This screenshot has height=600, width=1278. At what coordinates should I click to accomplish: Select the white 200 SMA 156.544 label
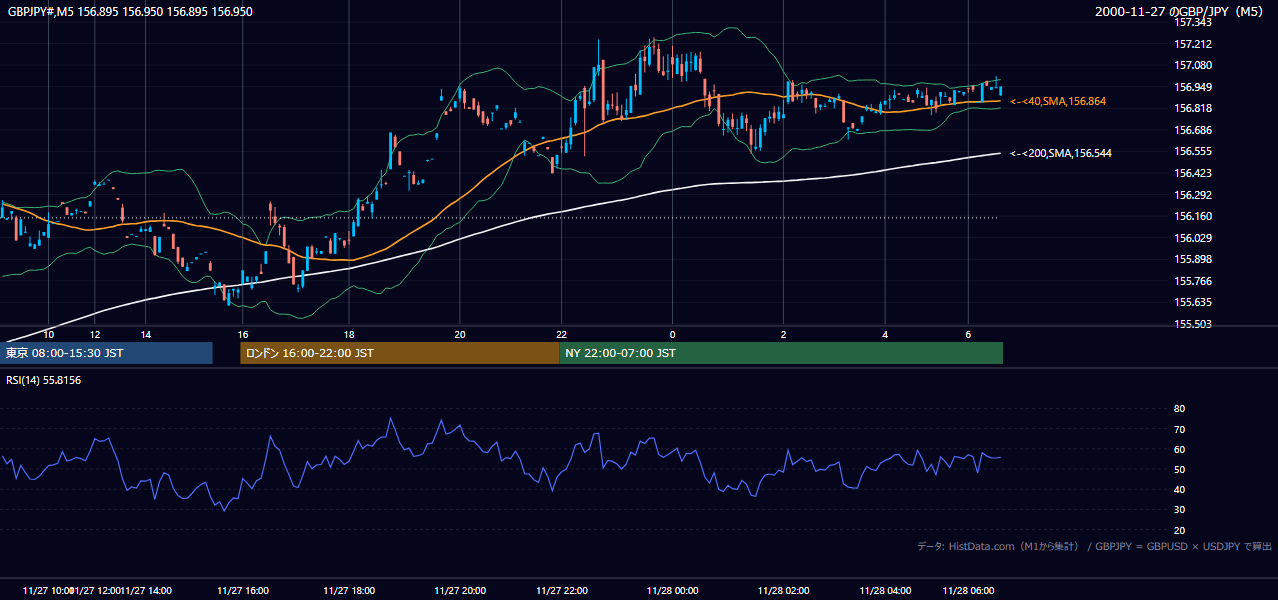(x=1061, y=153)
